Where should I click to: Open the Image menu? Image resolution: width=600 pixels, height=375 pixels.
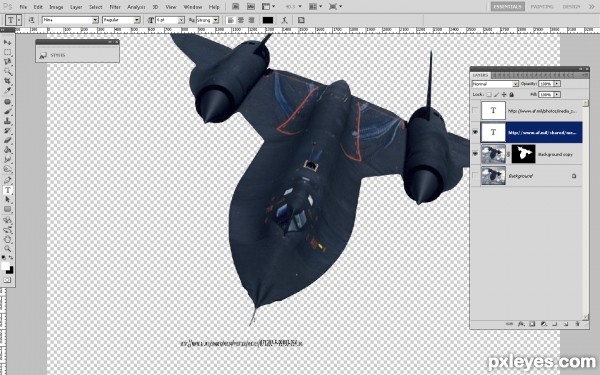pos(56,7)
